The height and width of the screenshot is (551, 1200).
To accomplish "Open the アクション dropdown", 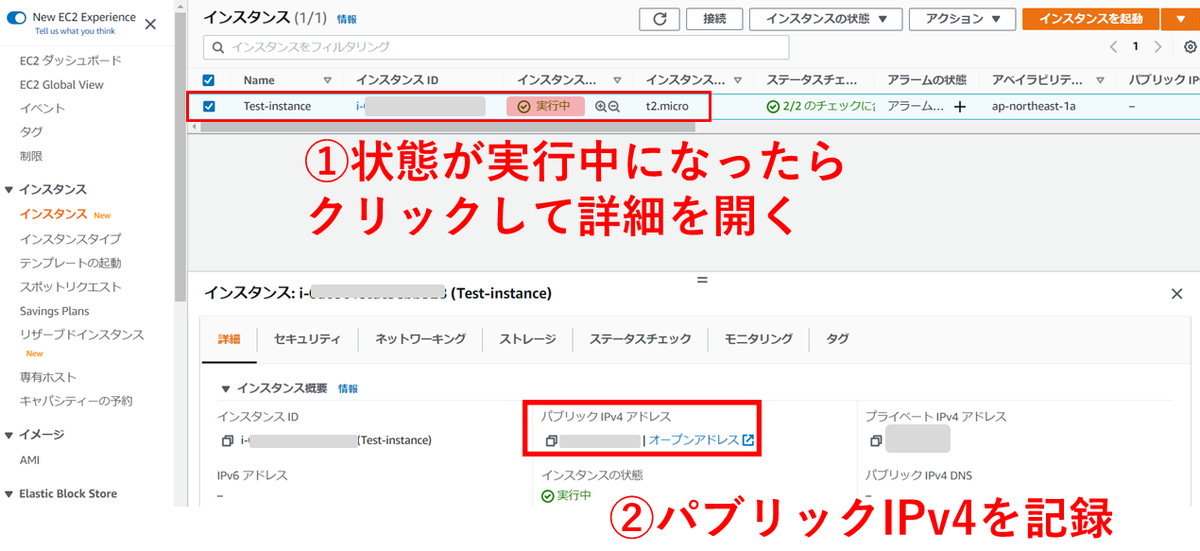I will [x=963, y=19].
